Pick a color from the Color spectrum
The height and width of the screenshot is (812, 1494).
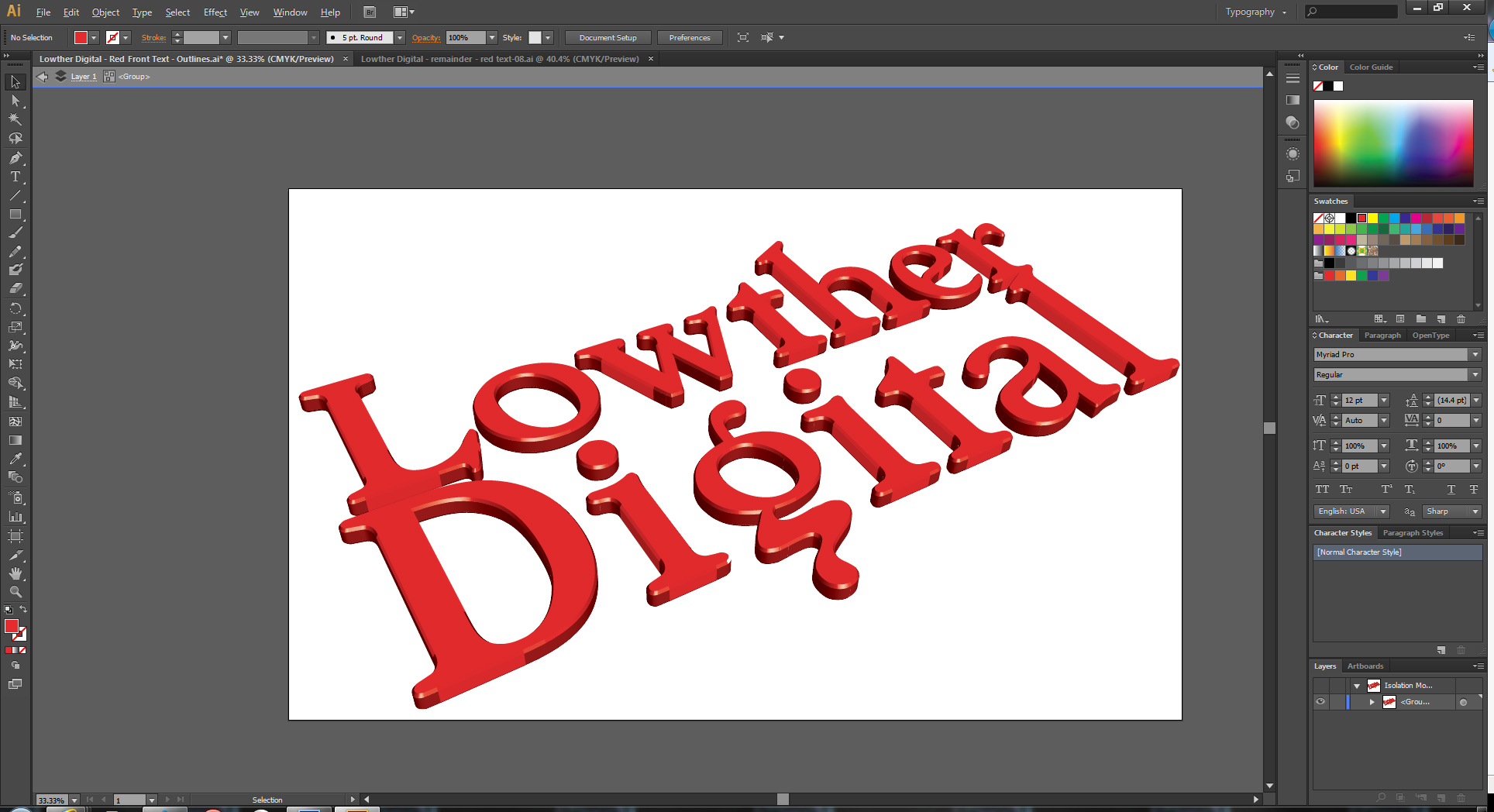pyautogui.click(x=1393, y=143)
